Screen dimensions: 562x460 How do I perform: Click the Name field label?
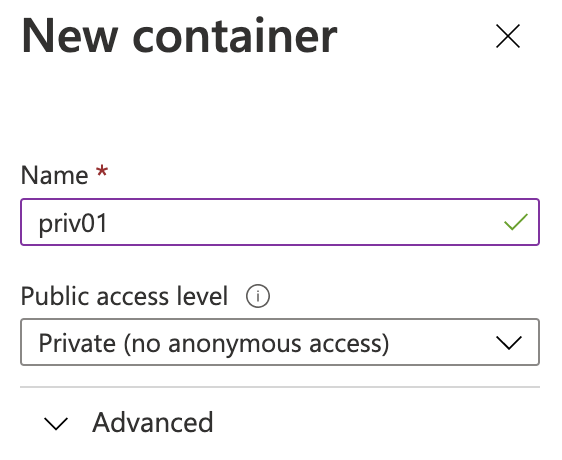point(54,175)
